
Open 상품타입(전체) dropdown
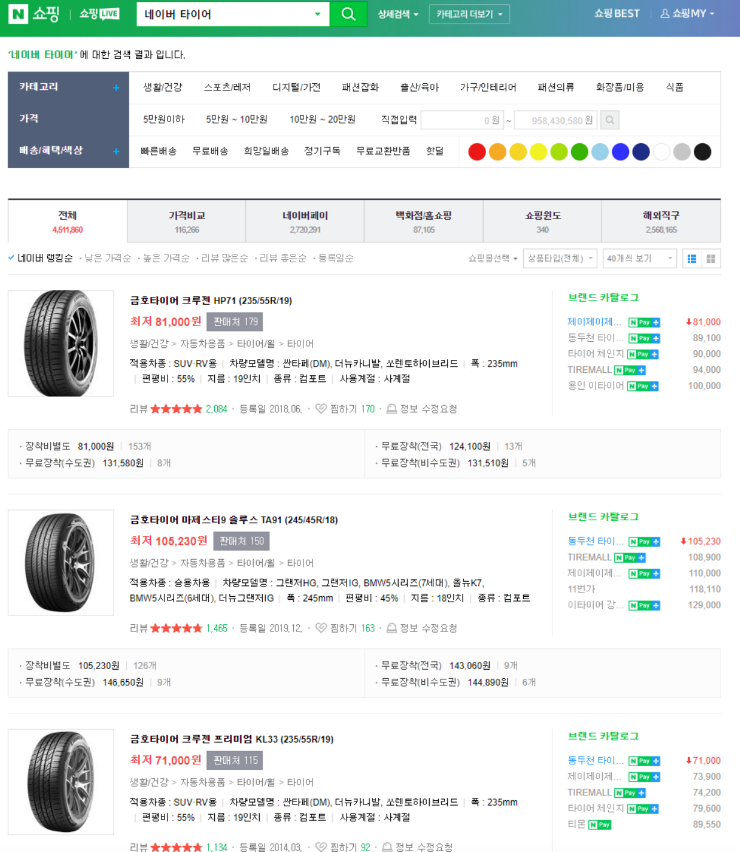(560, 259)
